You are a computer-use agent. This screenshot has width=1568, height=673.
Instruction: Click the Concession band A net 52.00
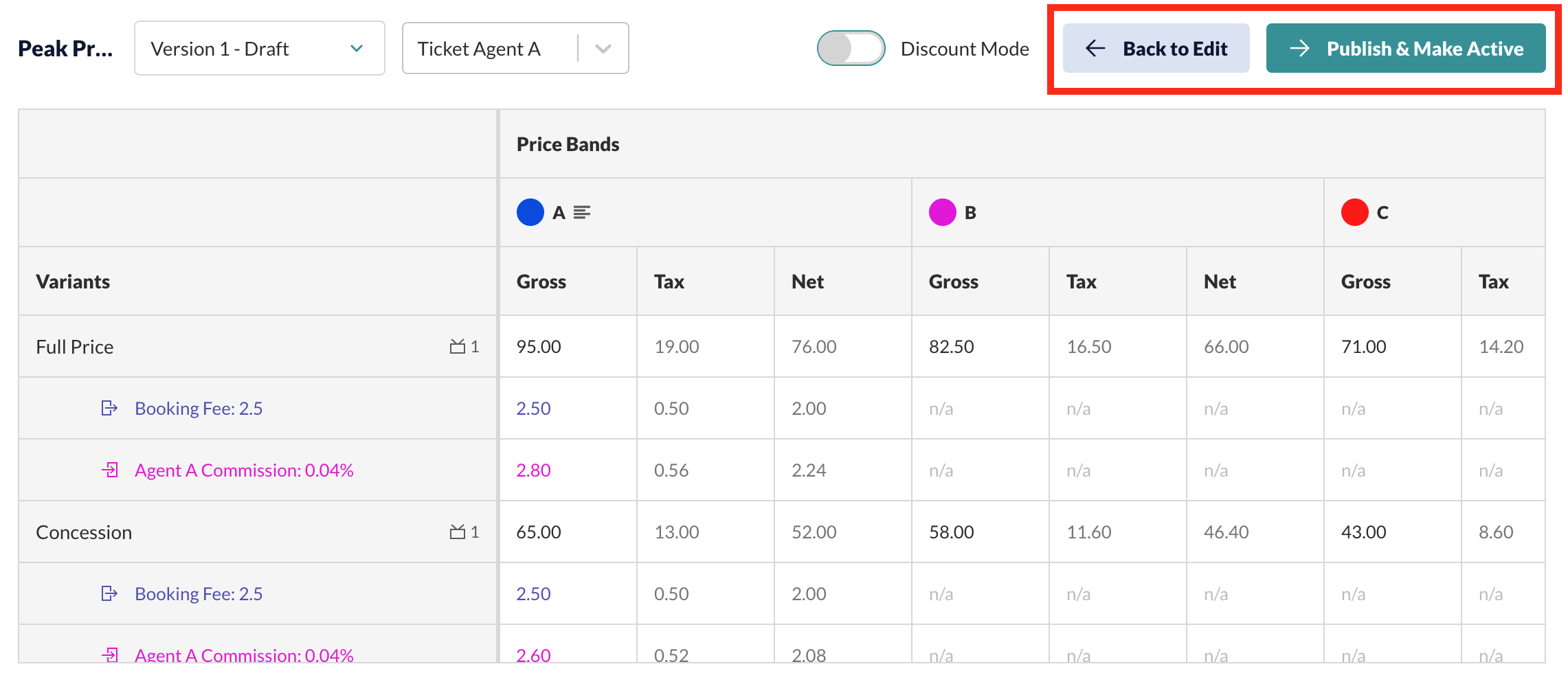point(814,532)
